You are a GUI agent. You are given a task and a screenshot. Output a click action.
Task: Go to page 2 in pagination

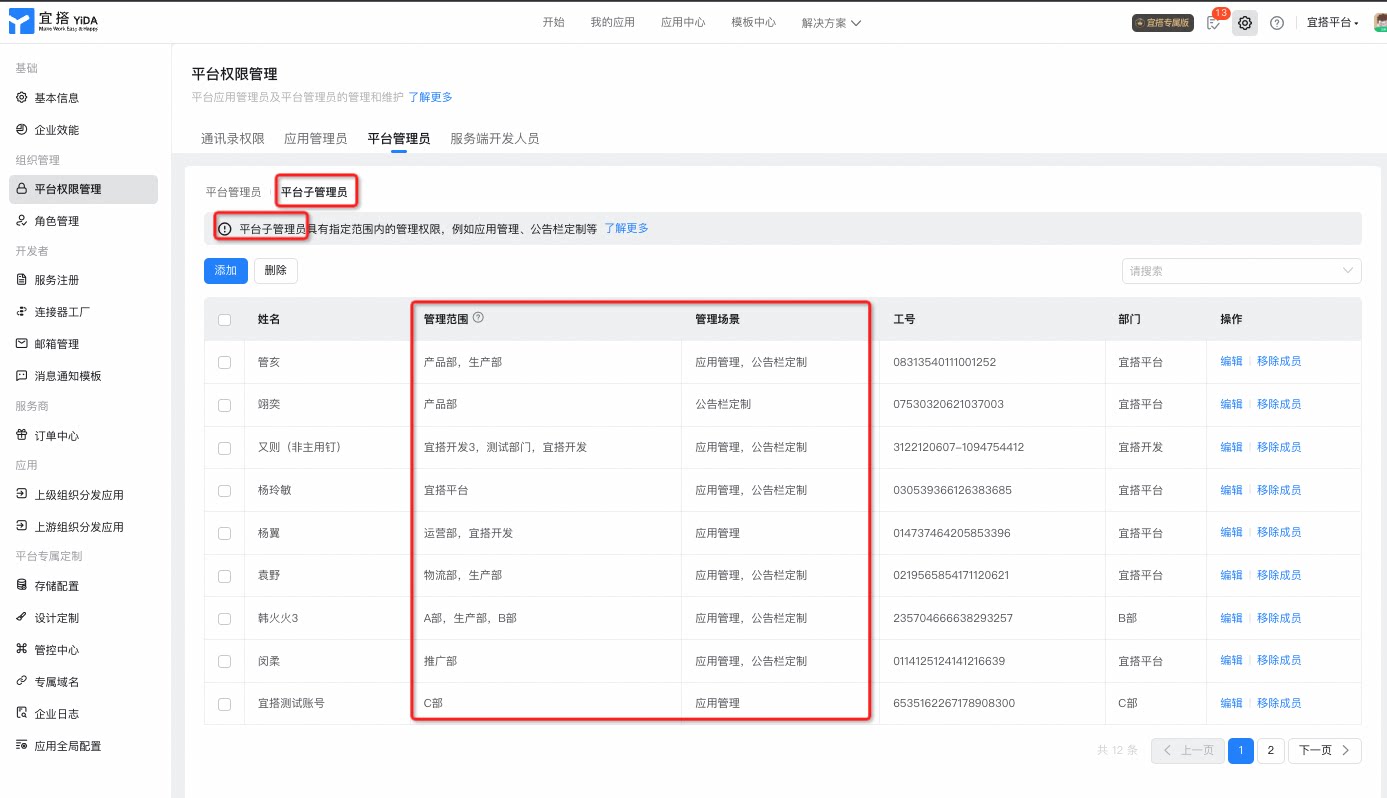1270,751
